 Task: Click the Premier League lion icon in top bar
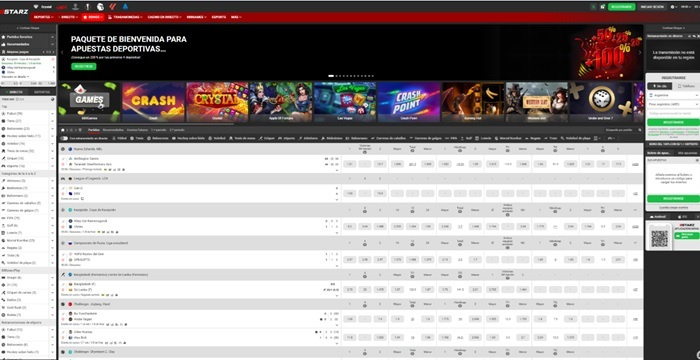click(100, 7)
